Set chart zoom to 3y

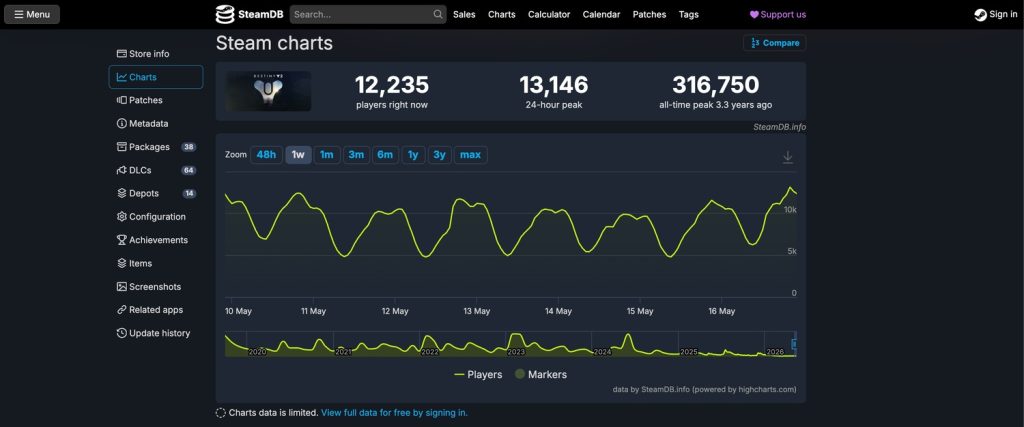440,155
